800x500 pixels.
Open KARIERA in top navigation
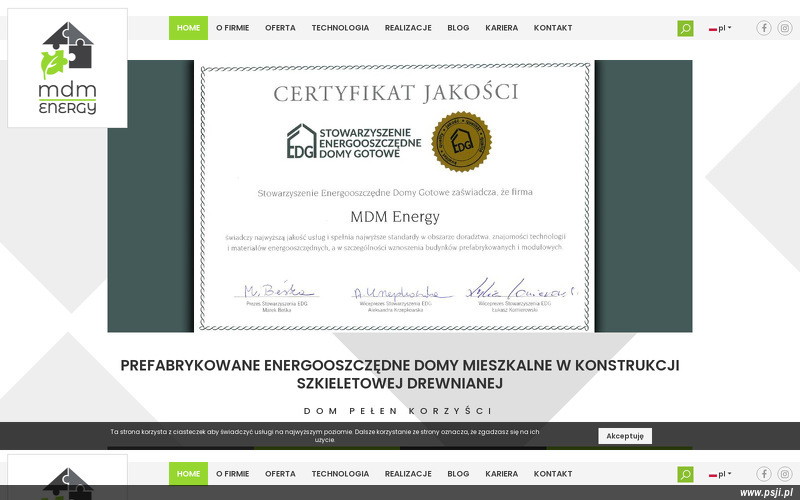(502, 28)
